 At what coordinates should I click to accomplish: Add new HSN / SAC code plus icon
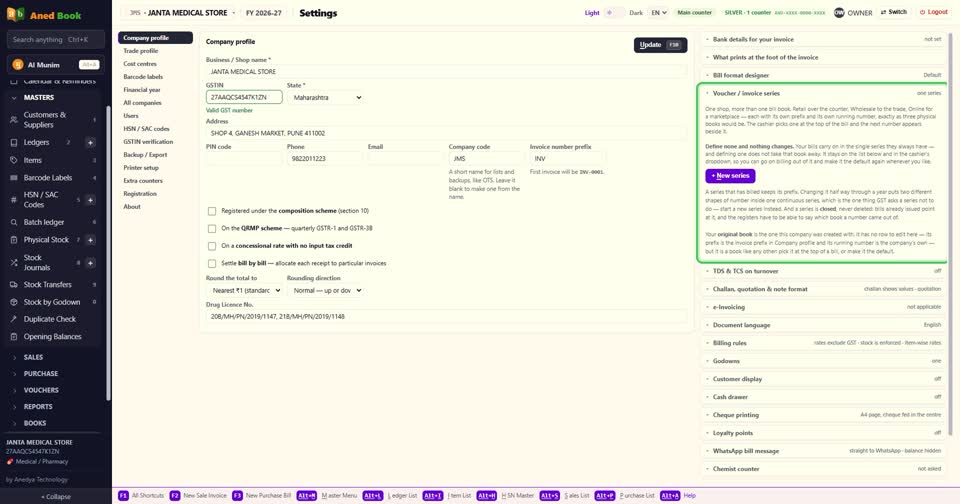coord(90,200)
